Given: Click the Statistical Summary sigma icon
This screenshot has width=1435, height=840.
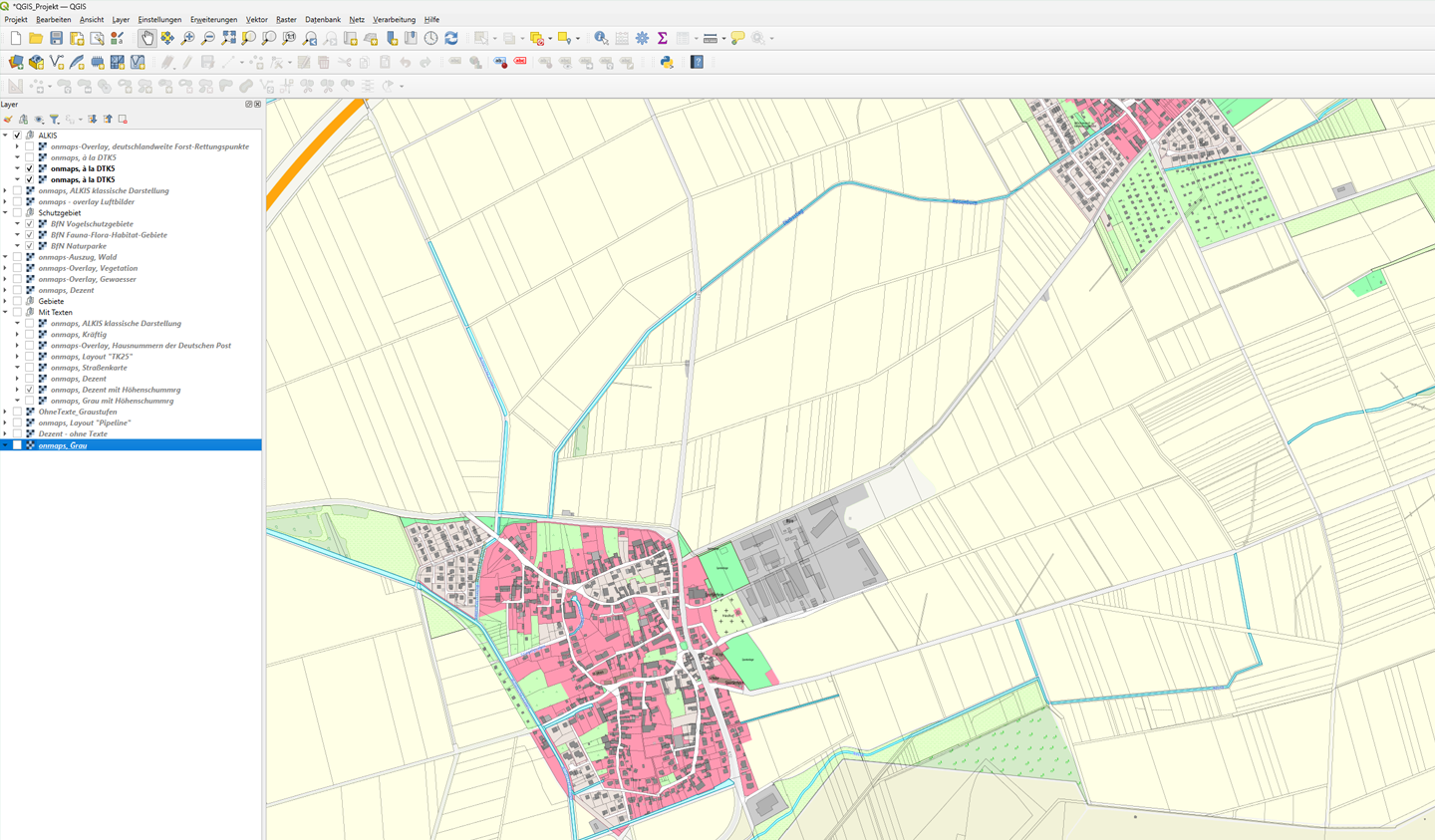Looking at the screenshot, I should click(x=662, y=38).
